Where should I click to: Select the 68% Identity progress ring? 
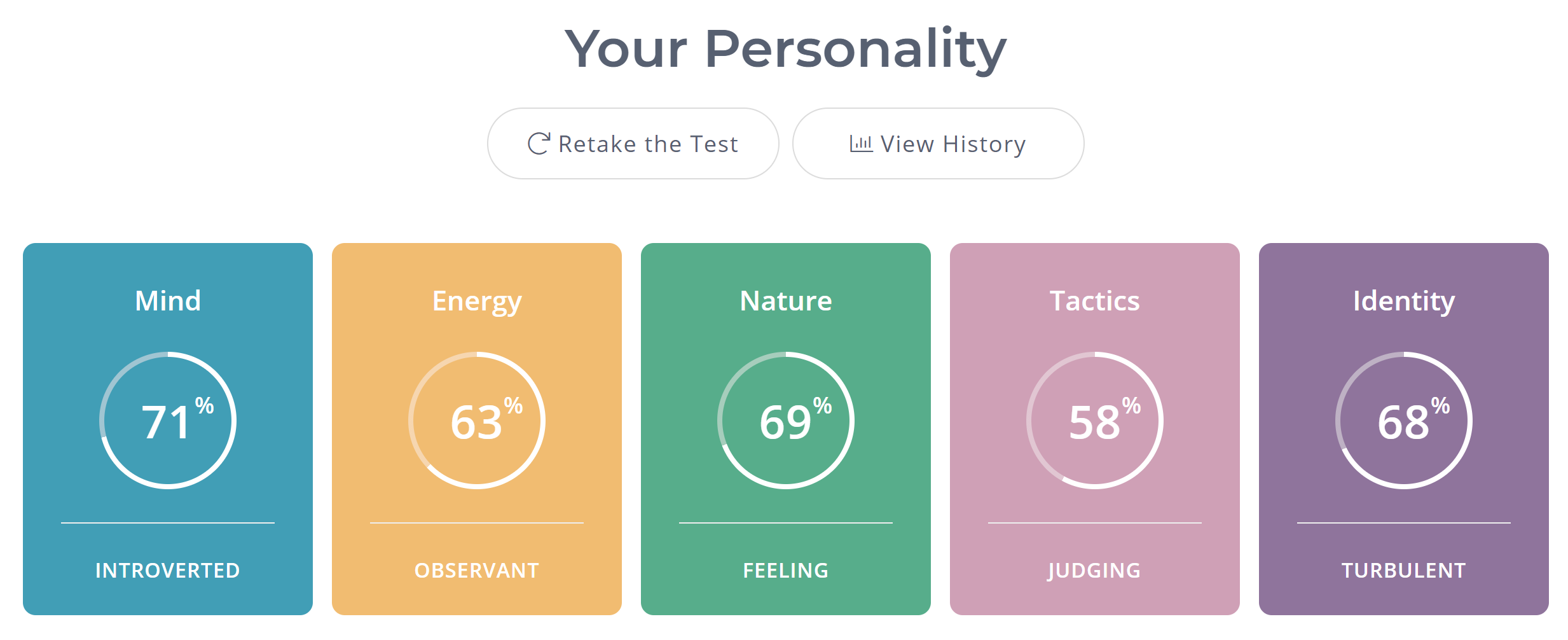(1404, 421)
